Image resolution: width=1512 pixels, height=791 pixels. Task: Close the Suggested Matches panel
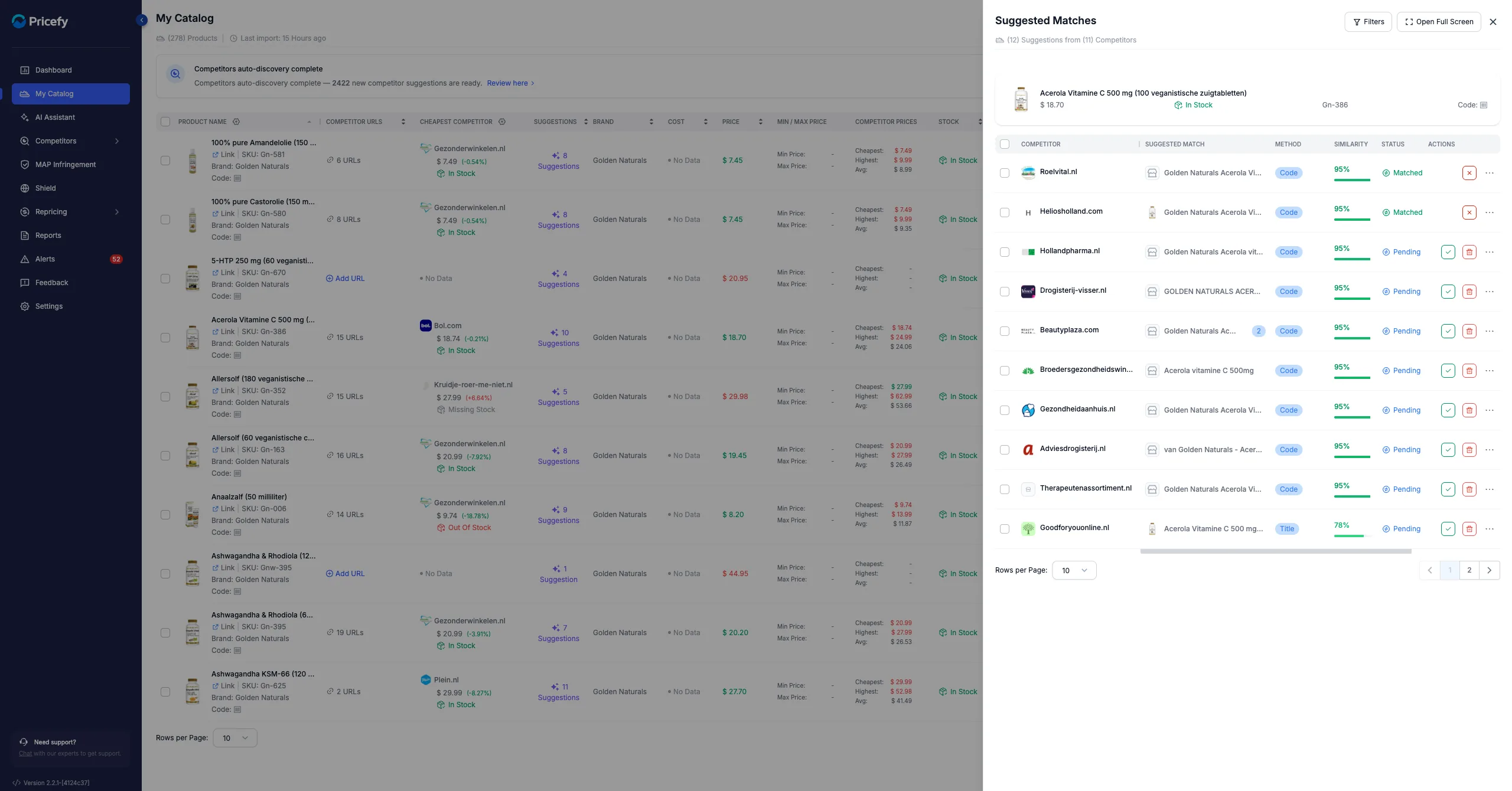(x=1493, y=22)
